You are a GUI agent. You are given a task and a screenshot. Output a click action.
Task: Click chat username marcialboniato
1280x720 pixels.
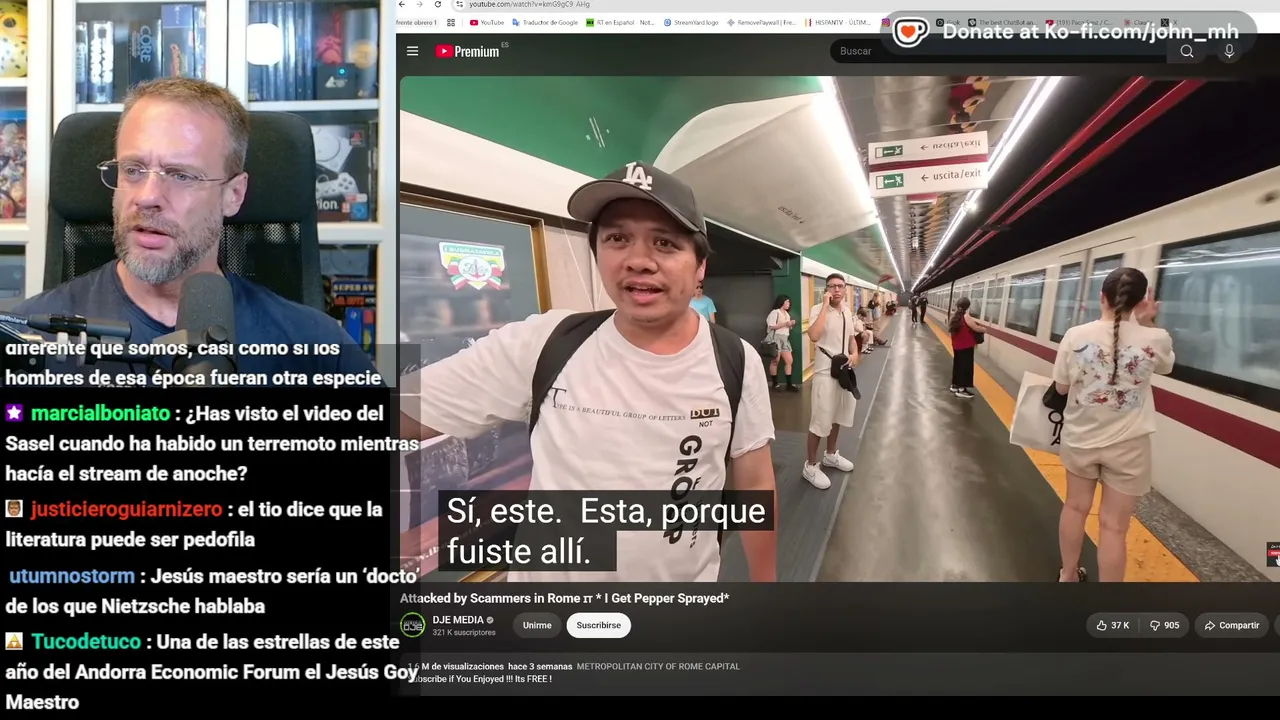click(x=101, y=413)
